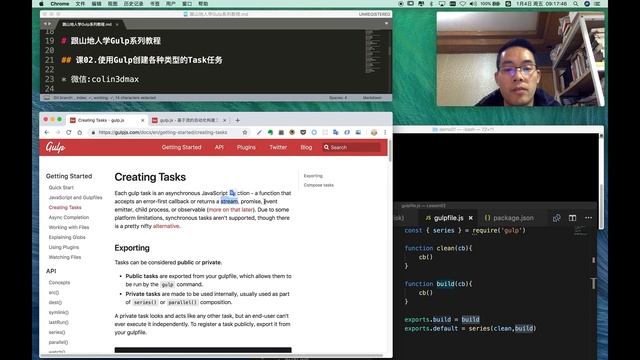
Task: Open Blog link in Gulp navbar
Action: [306, 147]
